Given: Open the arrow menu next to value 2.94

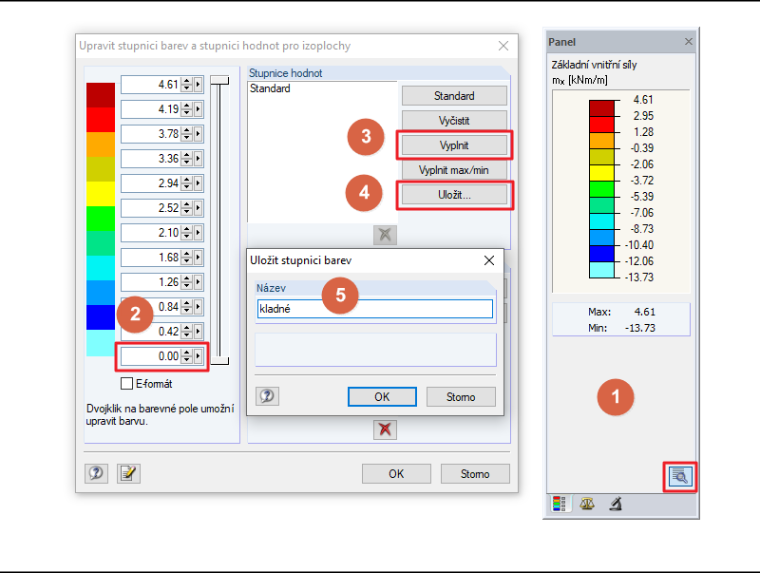Looking at the screenshot, I should click(198, 183).
